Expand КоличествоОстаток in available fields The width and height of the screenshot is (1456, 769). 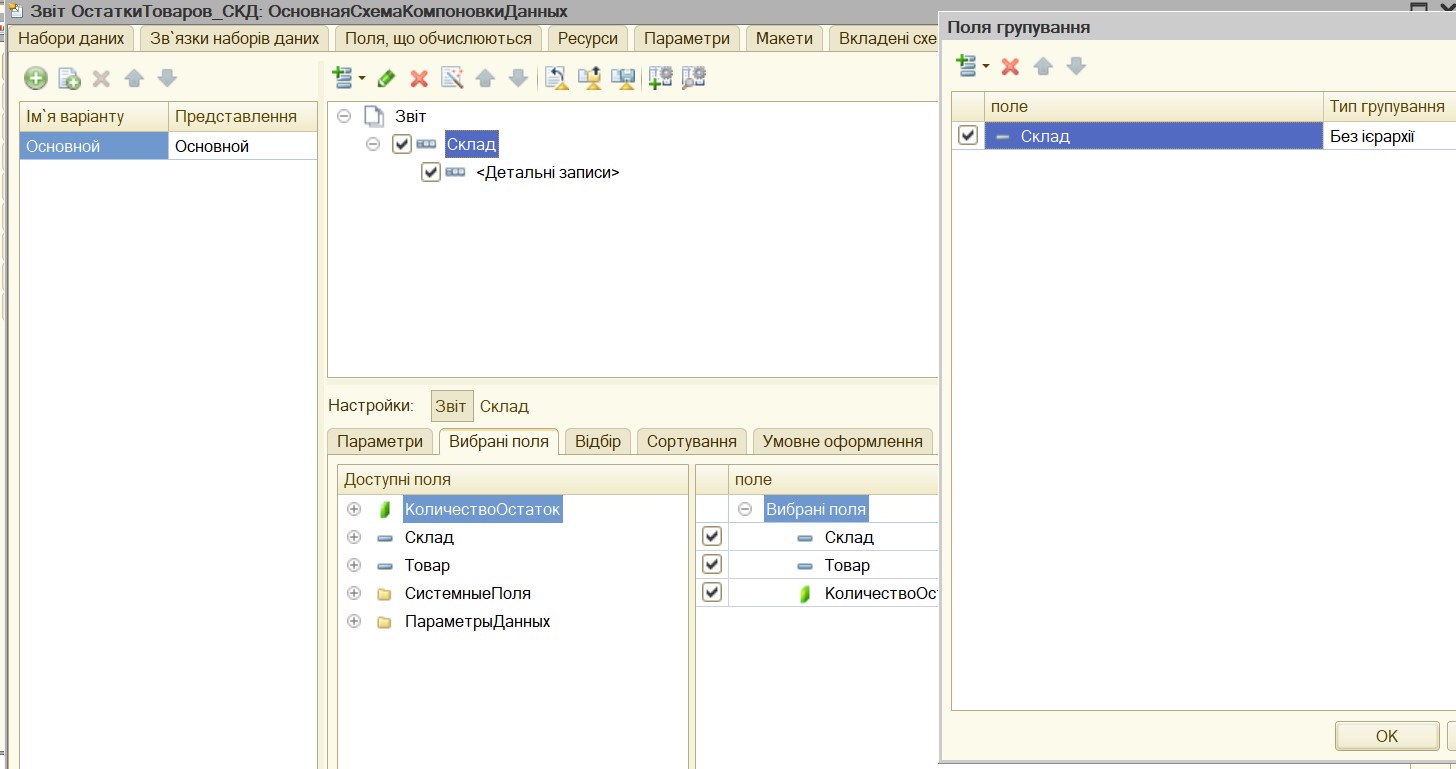pos(354,510)
